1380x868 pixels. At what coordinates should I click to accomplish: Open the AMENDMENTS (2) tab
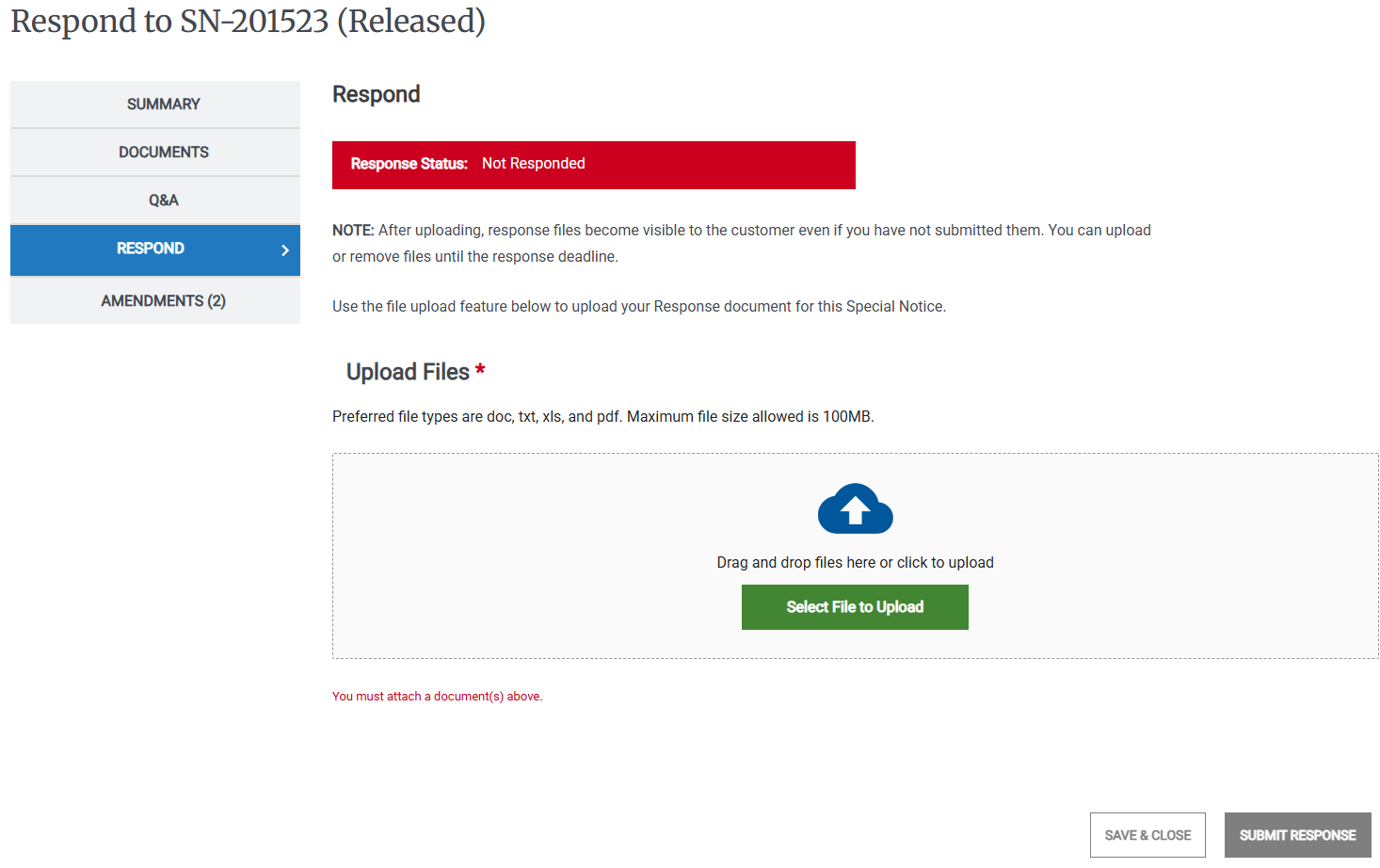pos(154,299)
